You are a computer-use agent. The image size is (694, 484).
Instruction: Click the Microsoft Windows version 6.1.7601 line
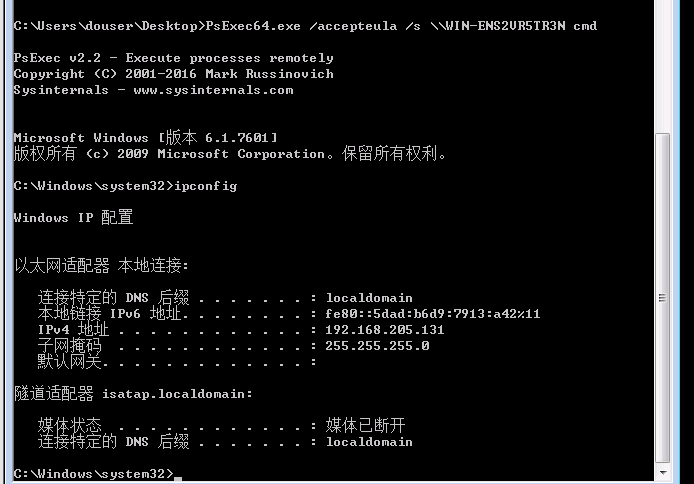coord(146,138)
